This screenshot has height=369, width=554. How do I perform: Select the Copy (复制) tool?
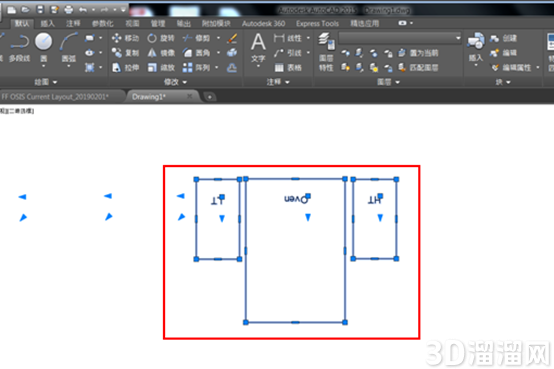point(125,53)
